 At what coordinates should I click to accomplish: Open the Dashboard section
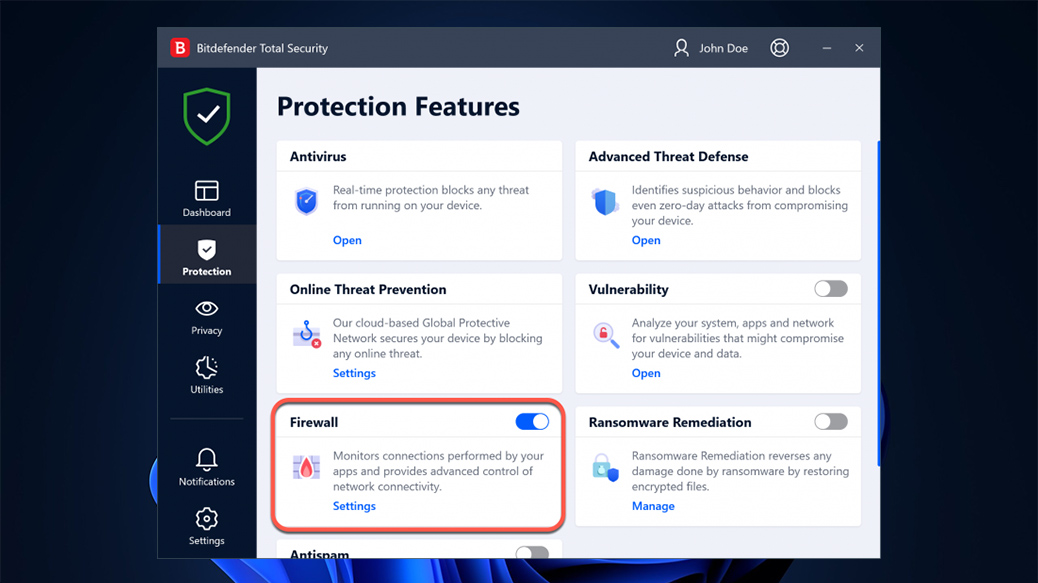(x=207, y=198)
